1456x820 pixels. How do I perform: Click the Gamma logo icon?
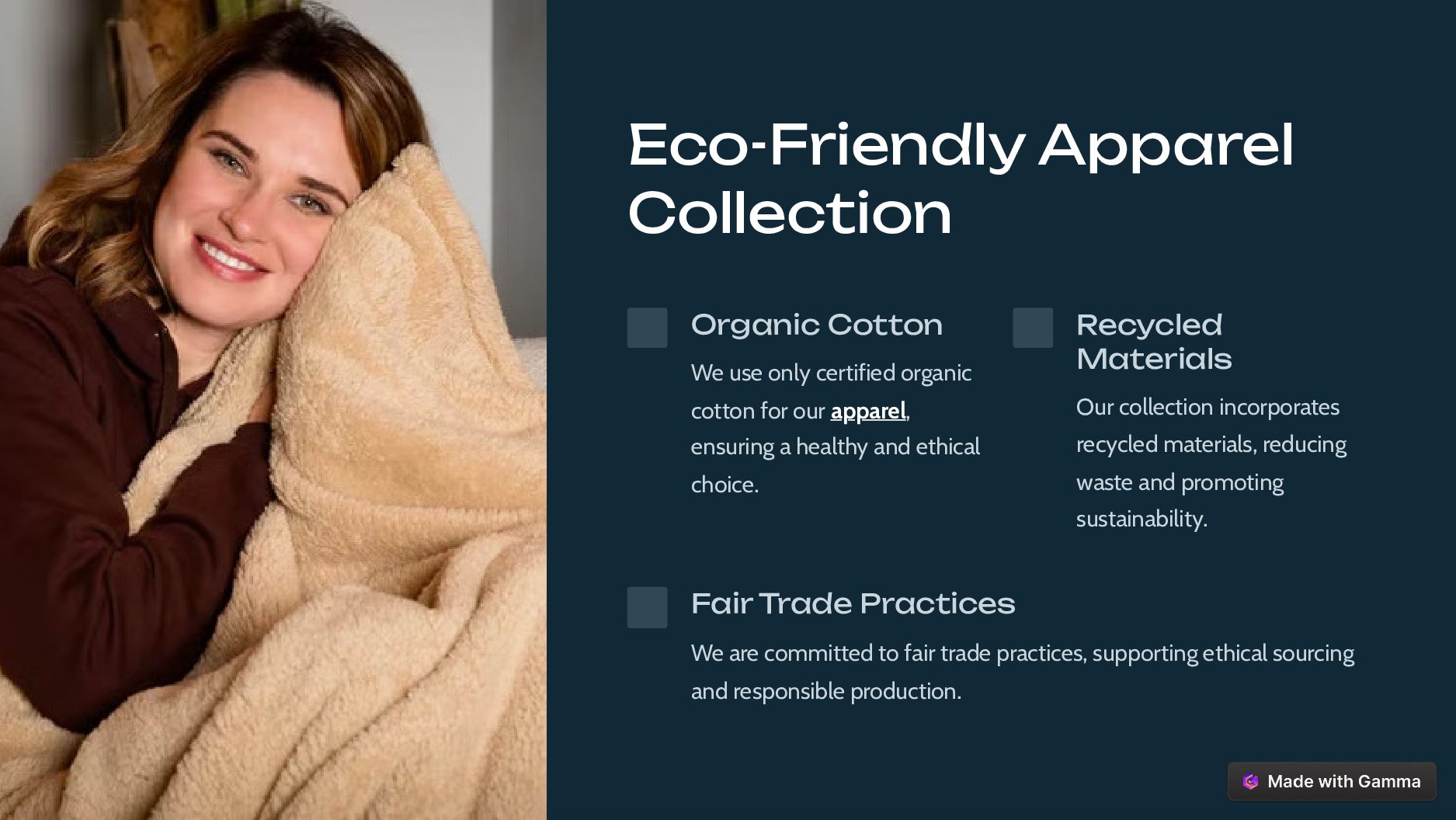1250,781
